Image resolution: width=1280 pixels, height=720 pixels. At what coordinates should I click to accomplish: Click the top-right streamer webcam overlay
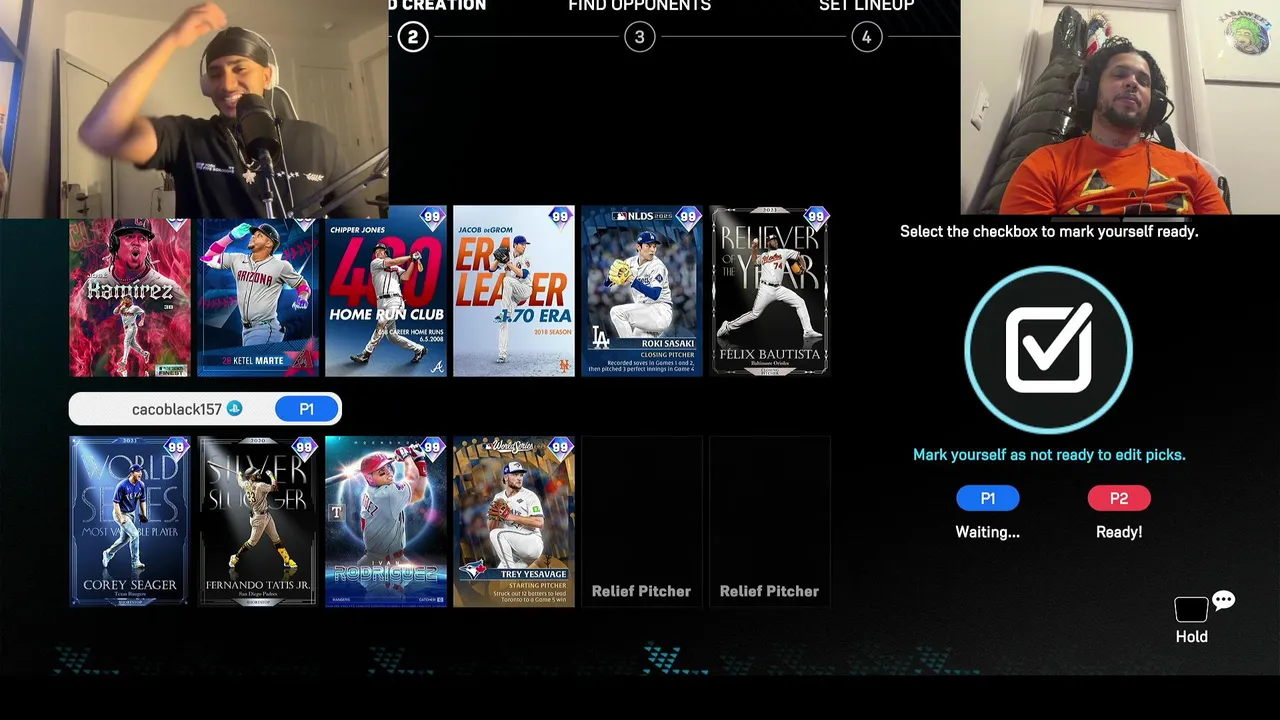coord(1120,107)
